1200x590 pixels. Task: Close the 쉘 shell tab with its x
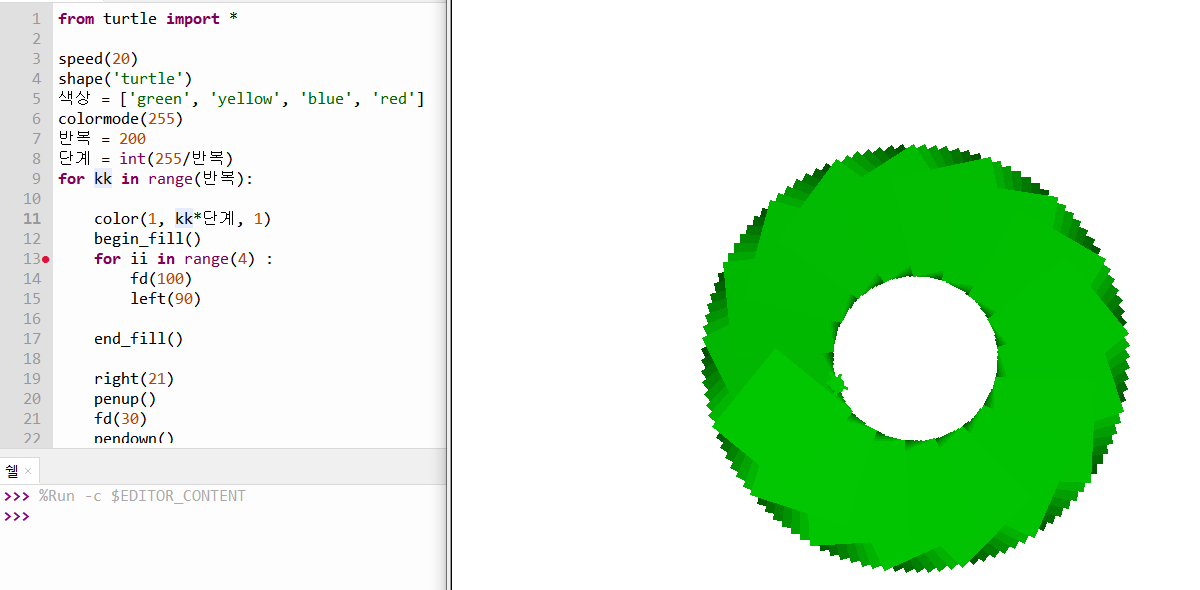click(29, 472)
